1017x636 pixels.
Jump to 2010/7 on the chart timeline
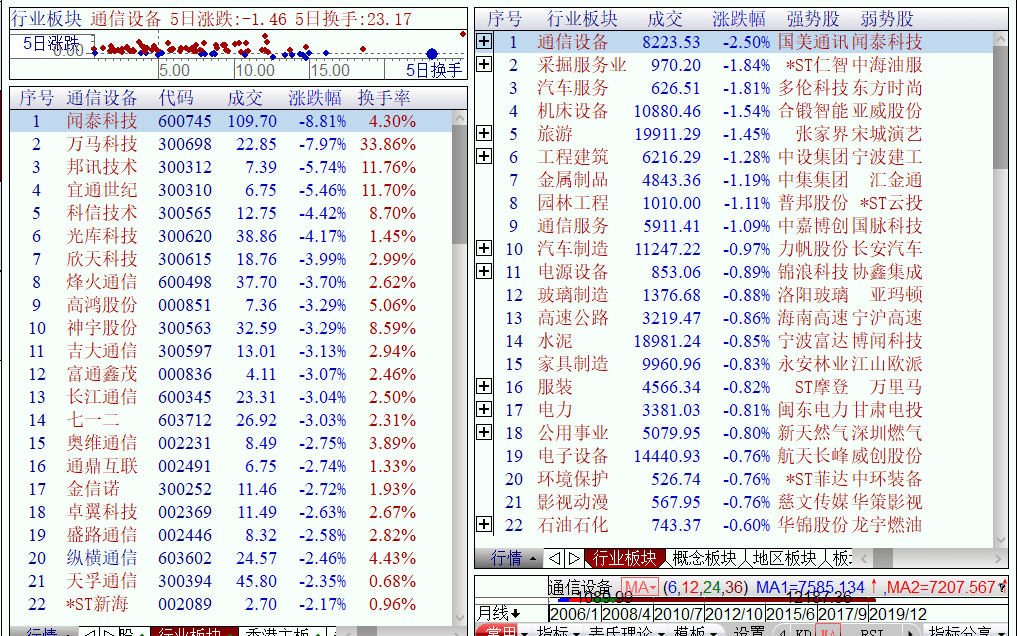click(678, 614)
